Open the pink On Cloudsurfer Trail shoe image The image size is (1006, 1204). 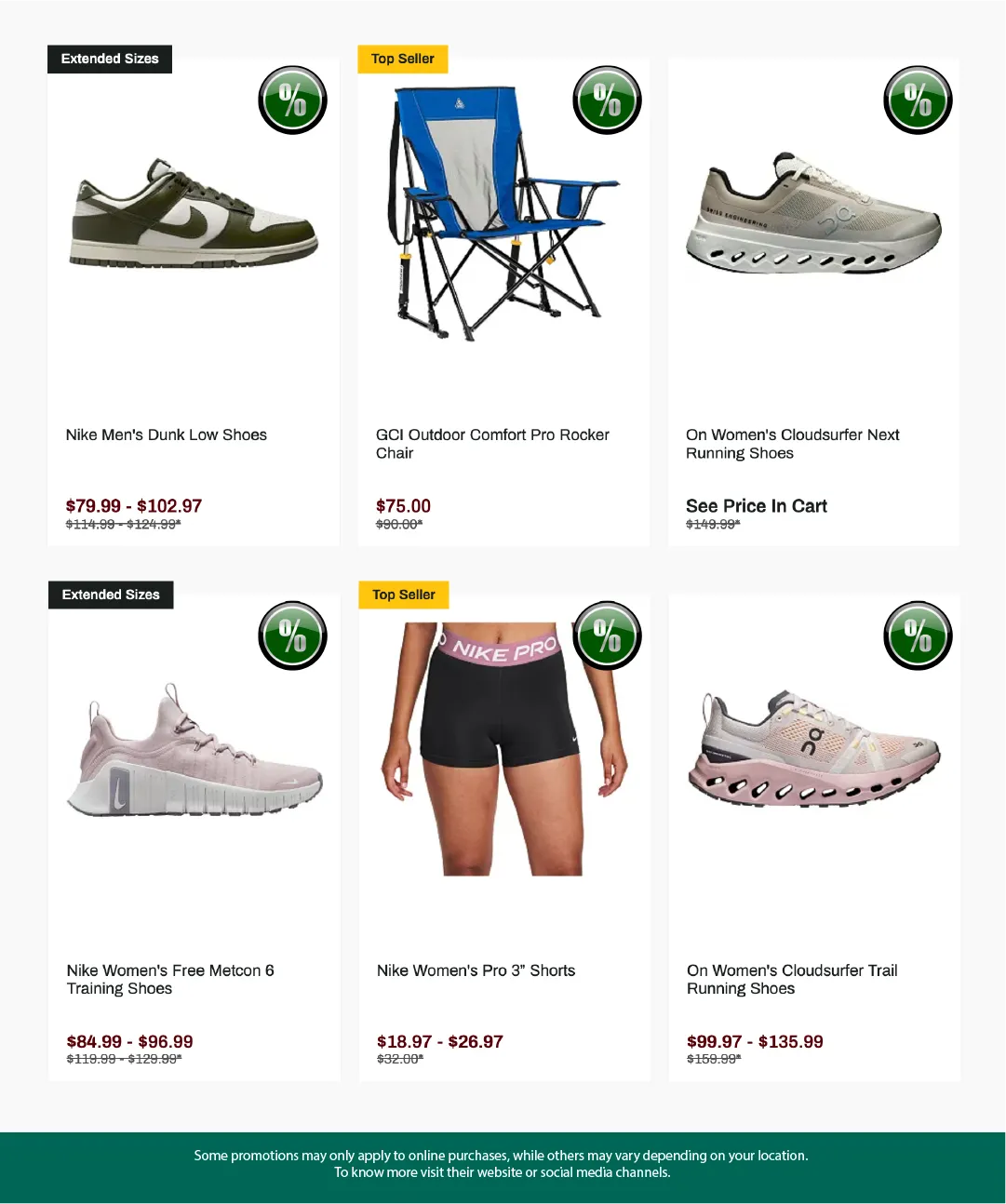(x=814, y=749)
